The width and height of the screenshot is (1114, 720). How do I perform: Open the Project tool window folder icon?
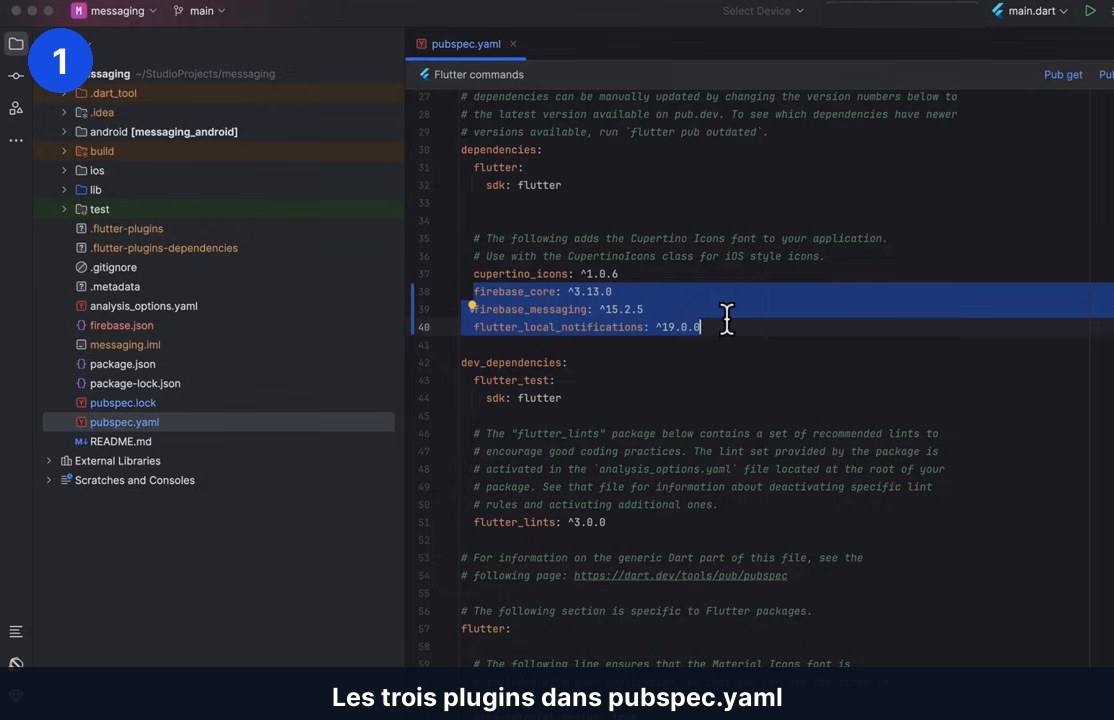(16, 43)
